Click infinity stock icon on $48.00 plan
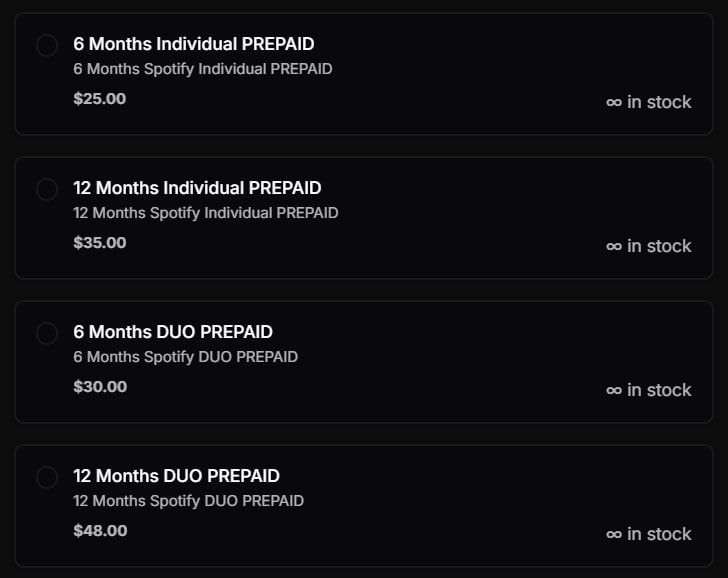 pyautogui.click(x=614, y=534)
